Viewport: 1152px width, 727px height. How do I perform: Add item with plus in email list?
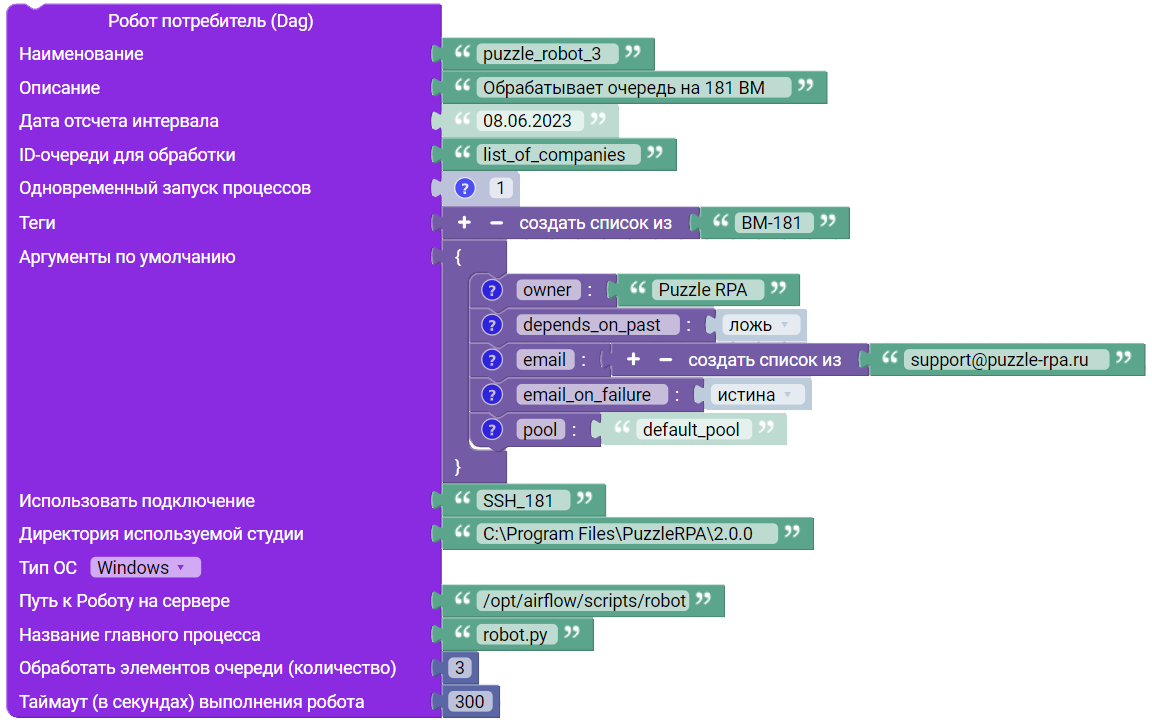[x=633, y=360]
